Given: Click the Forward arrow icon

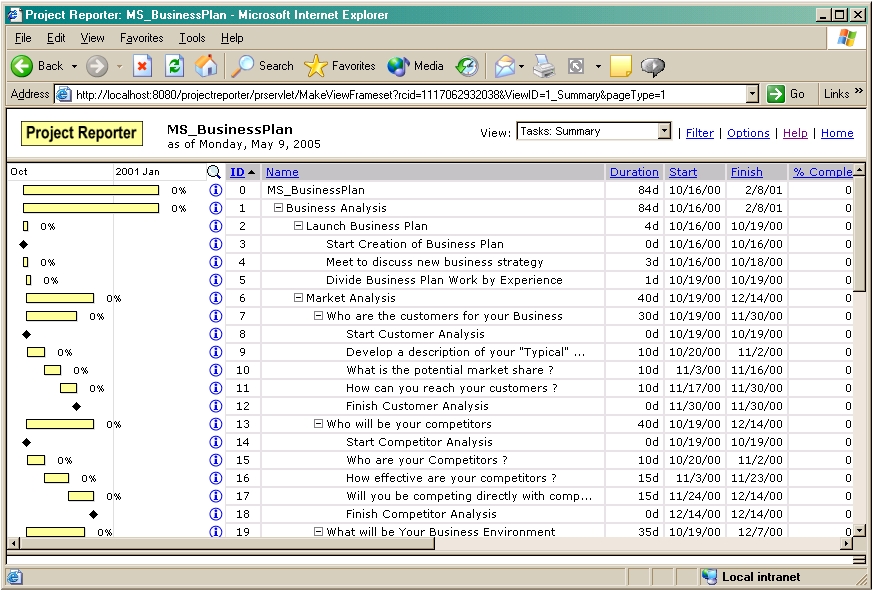Looking at the screenshot, I should (97, 66).
